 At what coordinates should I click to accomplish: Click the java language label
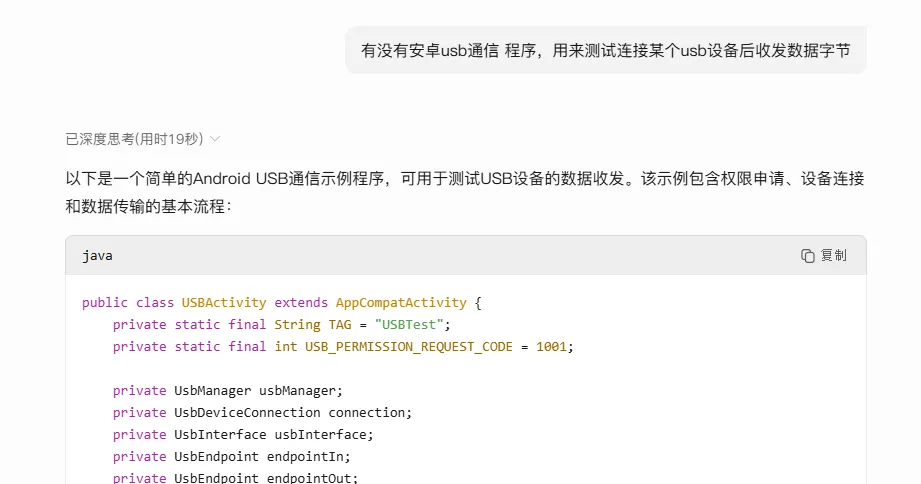[98, 256]
